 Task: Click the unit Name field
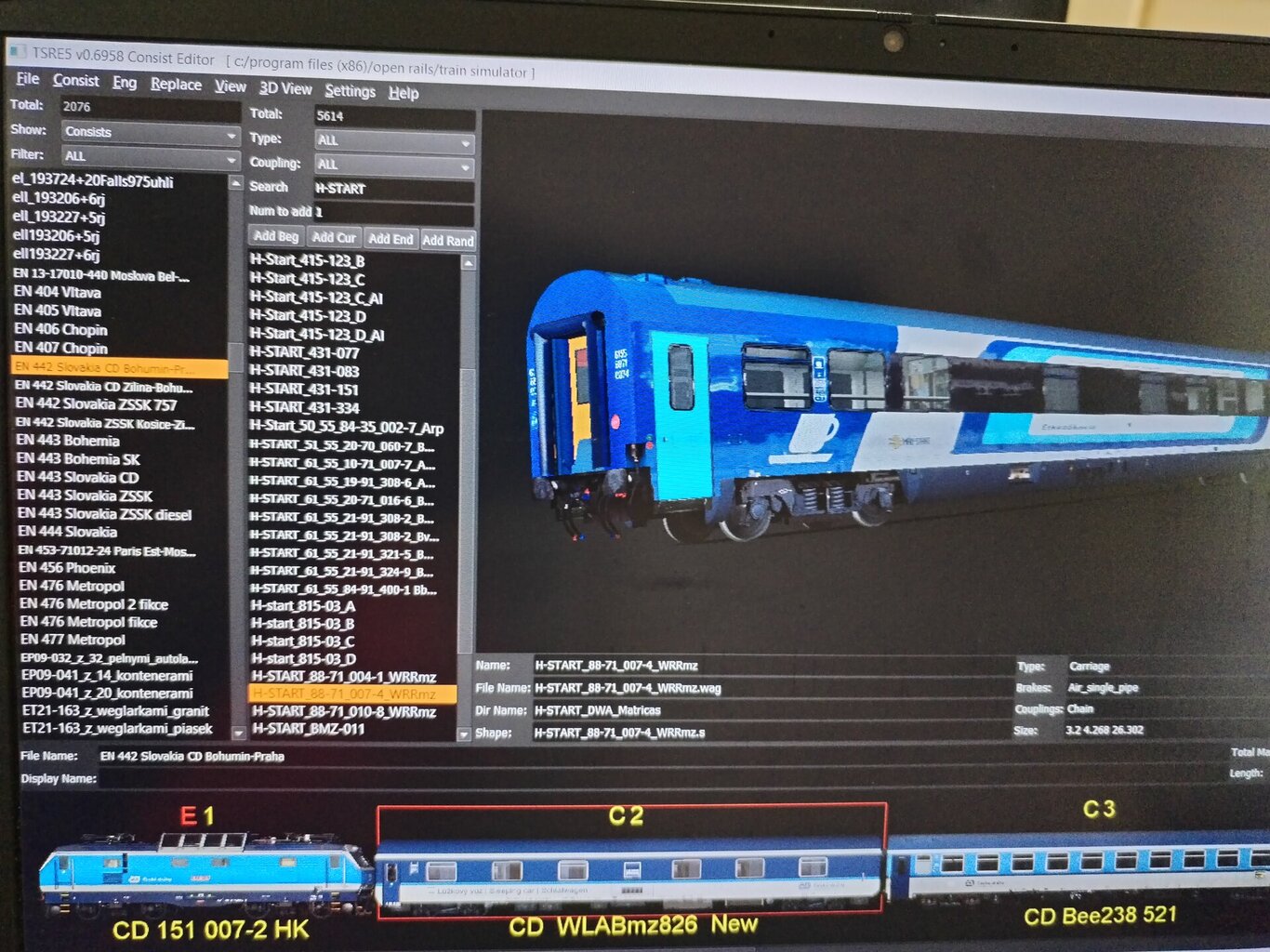[773, 666]
